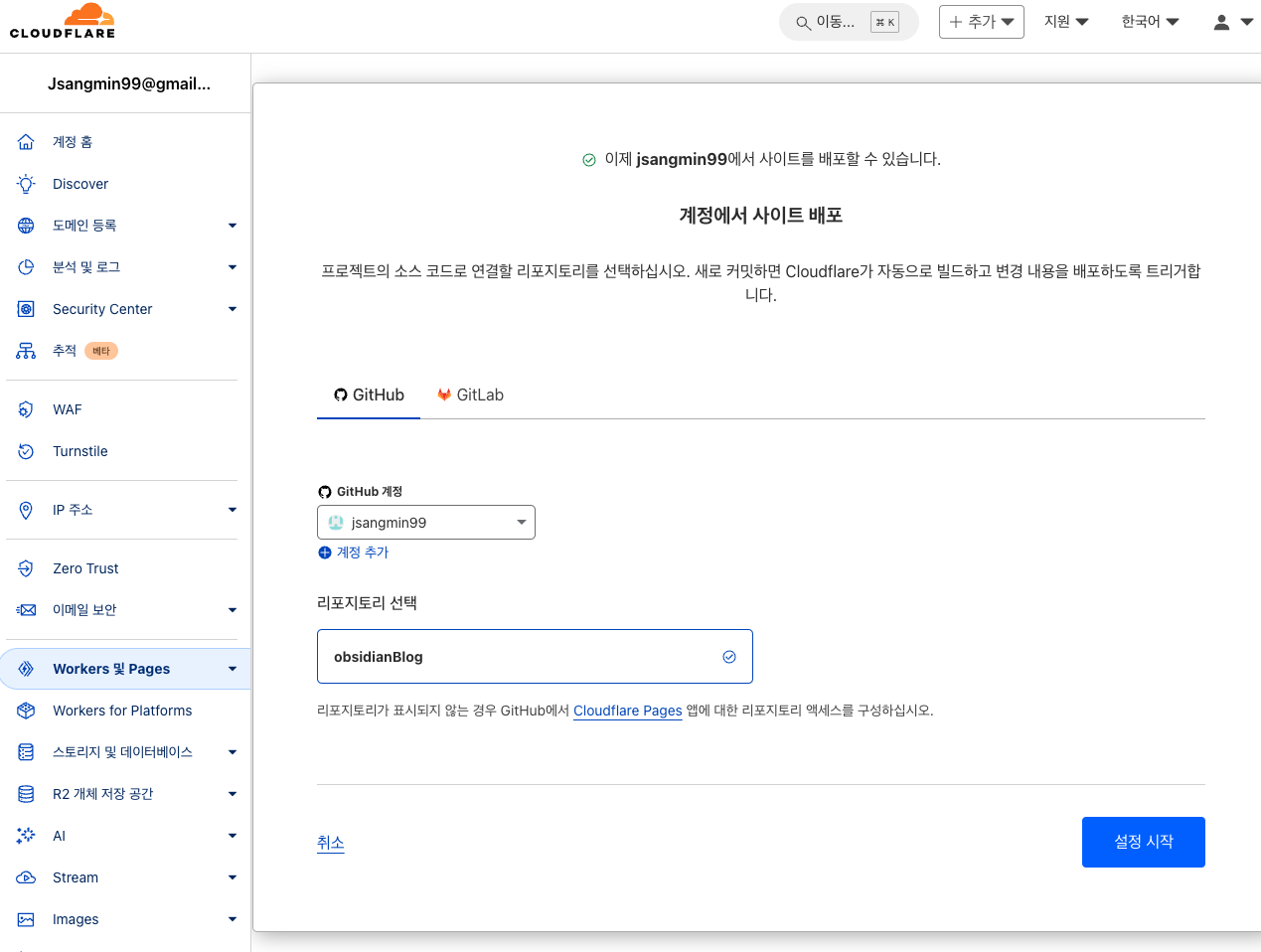Click the 스토리지 및 데이터베이스 icon
Screen dimensions: 1261x952
point(26,752)
